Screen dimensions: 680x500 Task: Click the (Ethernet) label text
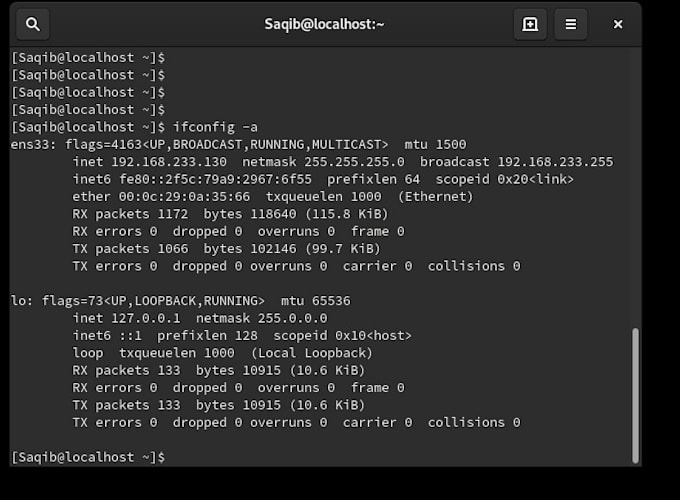[x=435, y=197]
